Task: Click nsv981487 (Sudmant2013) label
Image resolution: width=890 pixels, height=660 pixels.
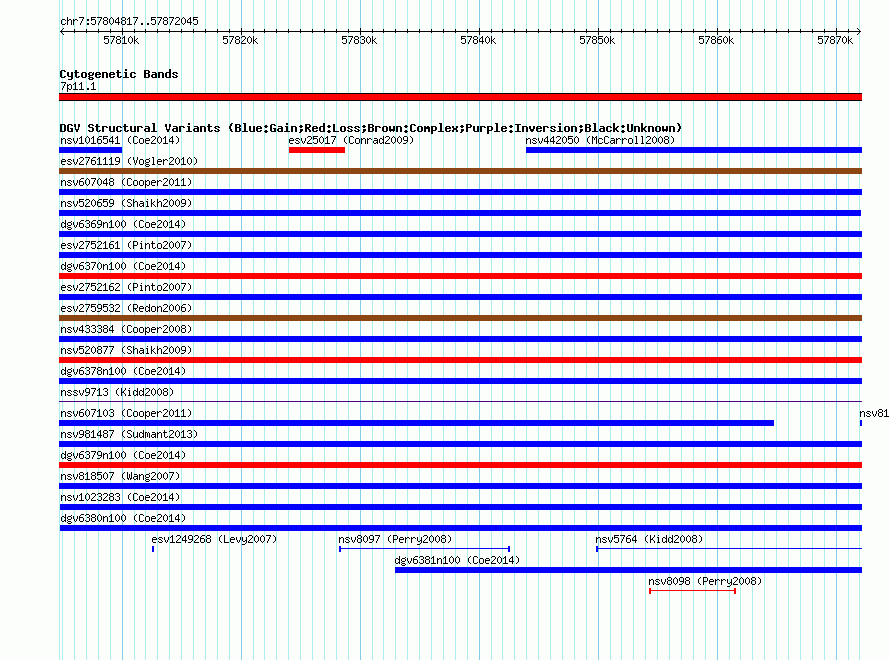Action: pyautogui.click(x=129, y=434)
